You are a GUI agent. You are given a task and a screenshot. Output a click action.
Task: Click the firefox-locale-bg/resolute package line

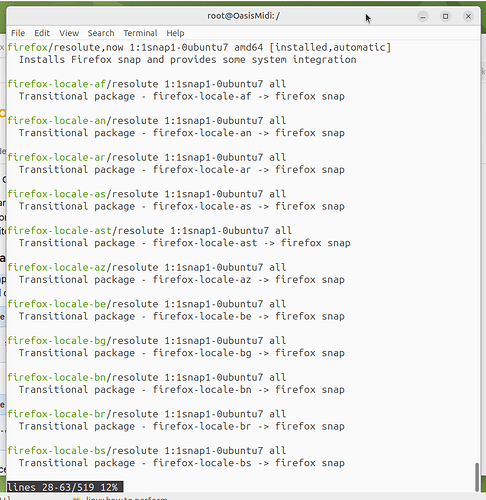coord(147,341)
